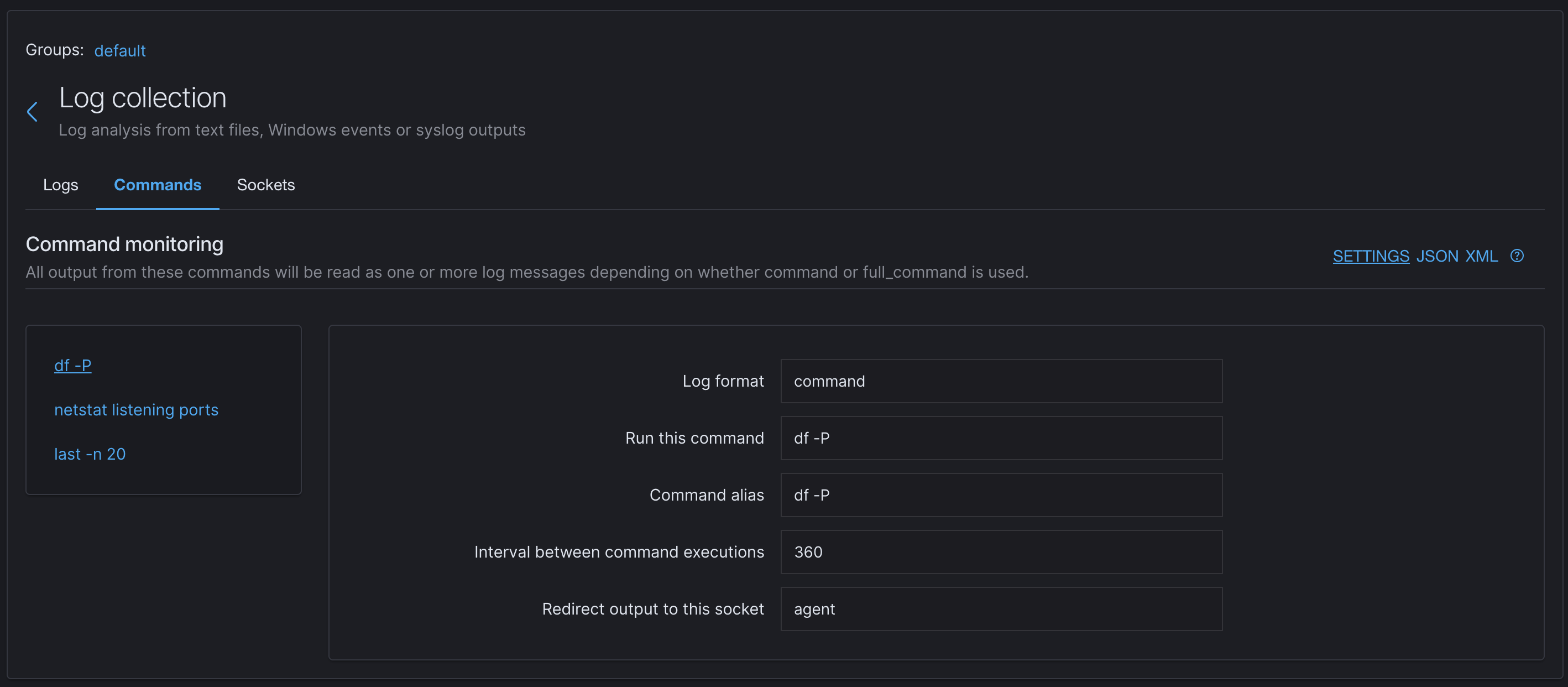View configuration as JSON
1568x687 pixels.
tap(1439, 256)
